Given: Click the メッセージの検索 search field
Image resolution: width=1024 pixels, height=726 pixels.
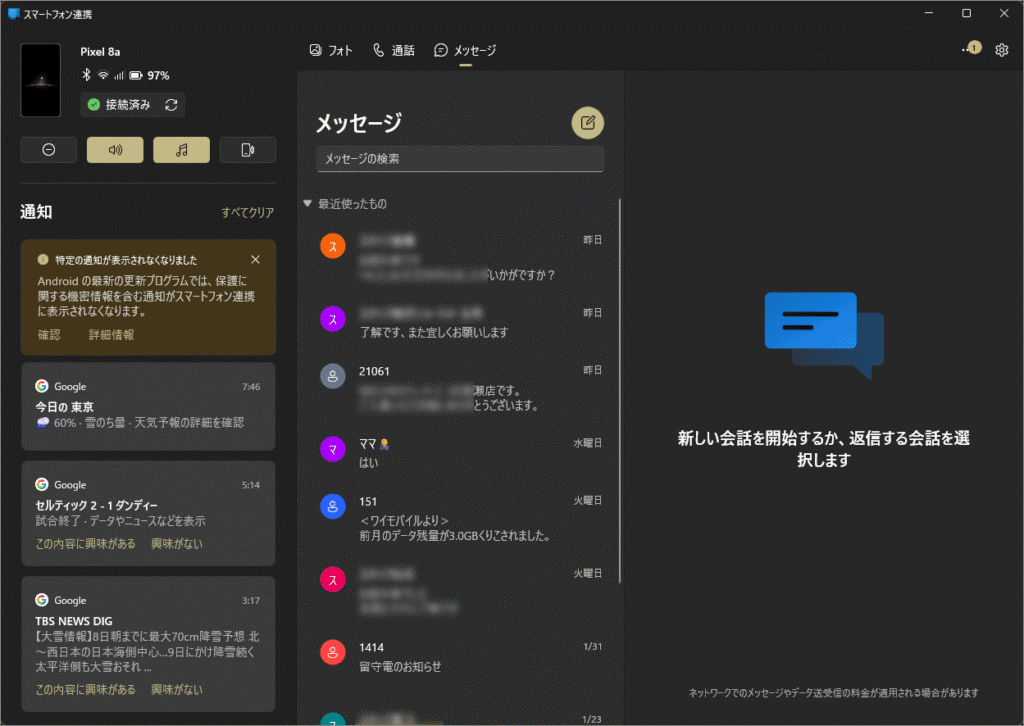Looking at the screenshot, I should pyautogui.click(x=460, y=159).
